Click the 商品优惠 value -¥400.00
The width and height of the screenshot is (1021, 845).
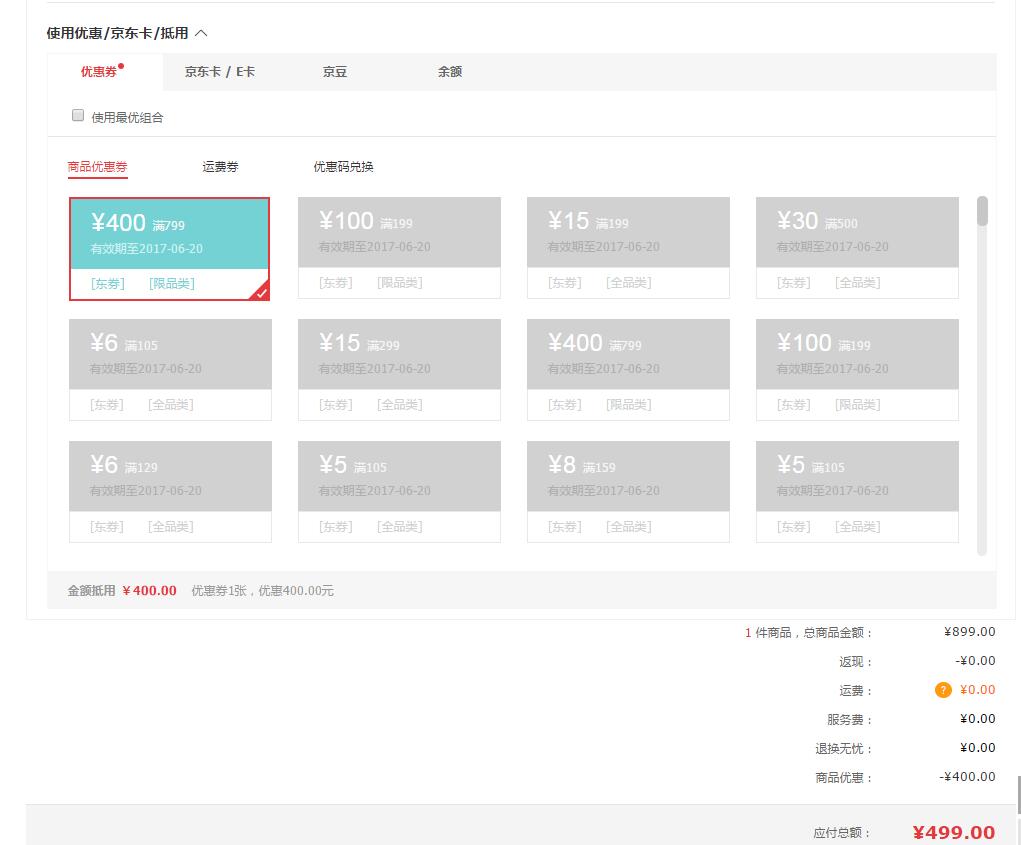point(967,777)
